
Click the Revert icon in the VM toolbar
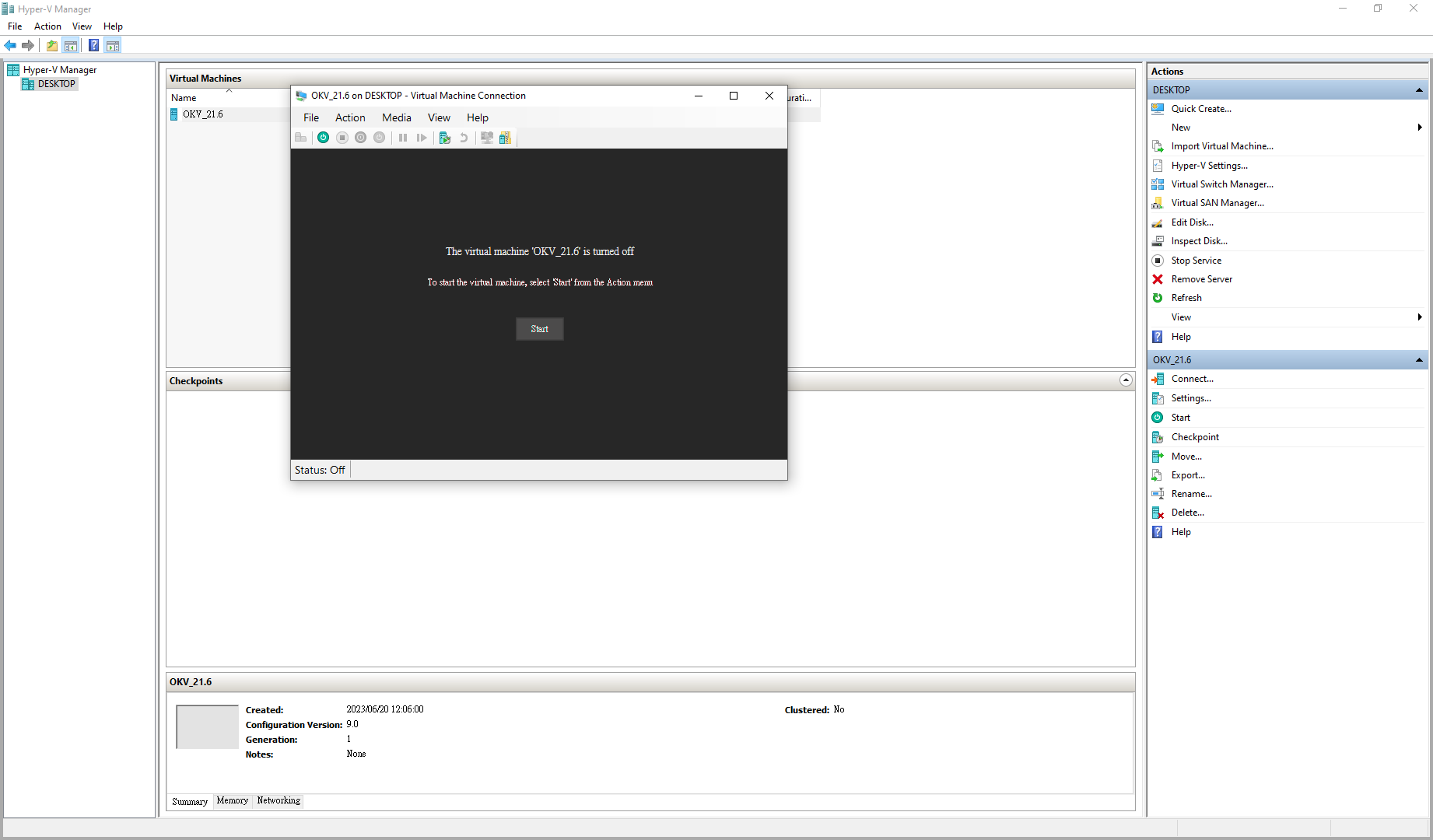click(x=464, y=138)
